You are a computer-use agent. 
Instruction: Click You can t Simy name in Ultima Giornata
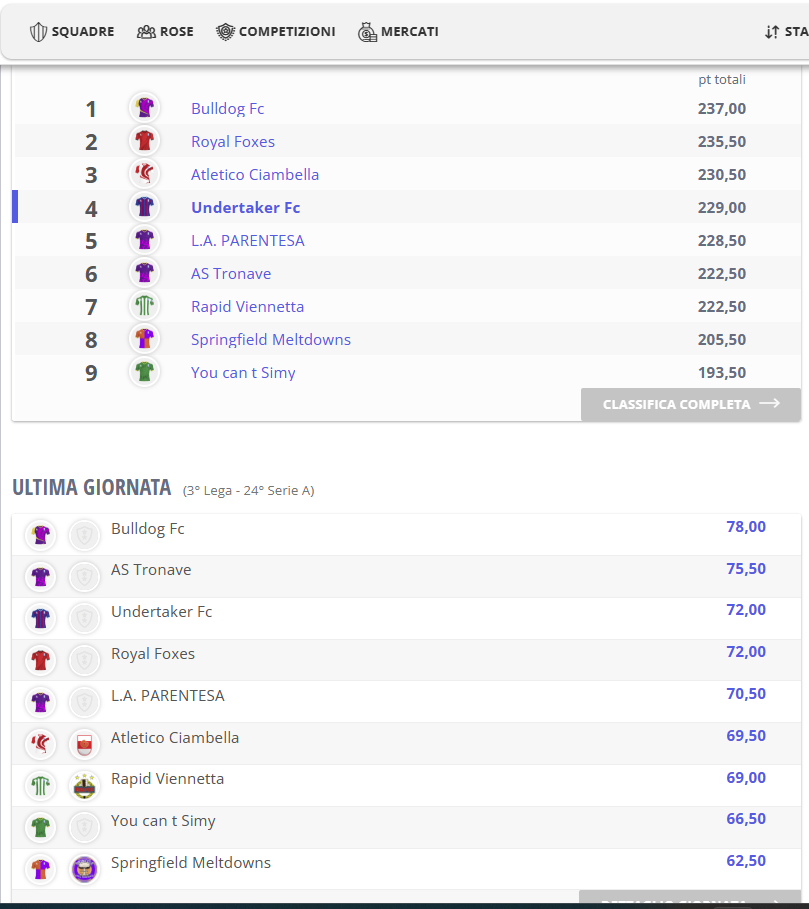click(x=163, y=821)
